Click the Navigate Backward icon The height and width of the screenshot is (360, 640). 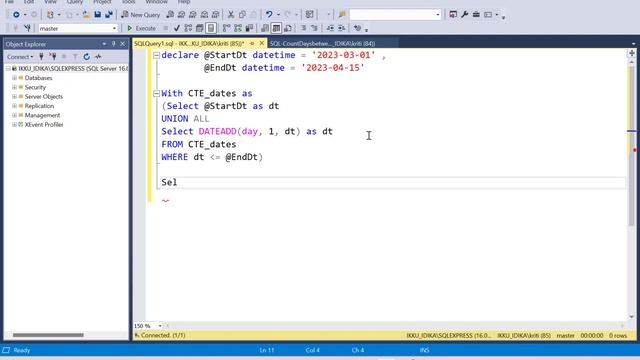pos(16,15)
